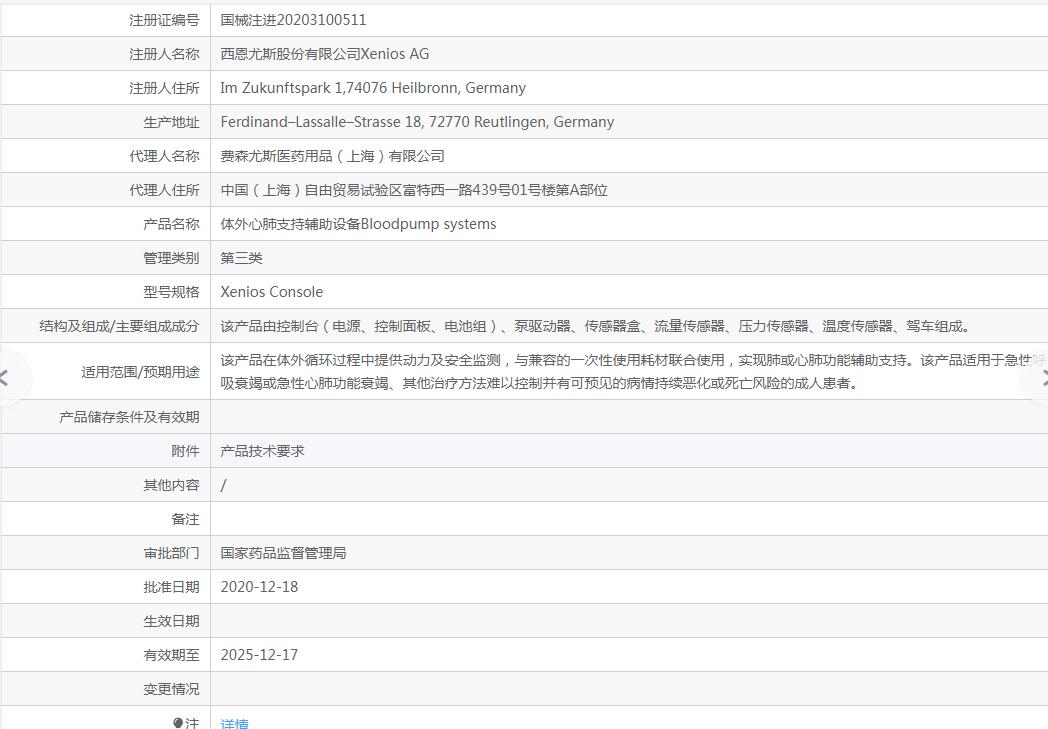Select expiry date 2025-12-17
1048x729 pixels.
pyautogui.click(x=259, y=655)
